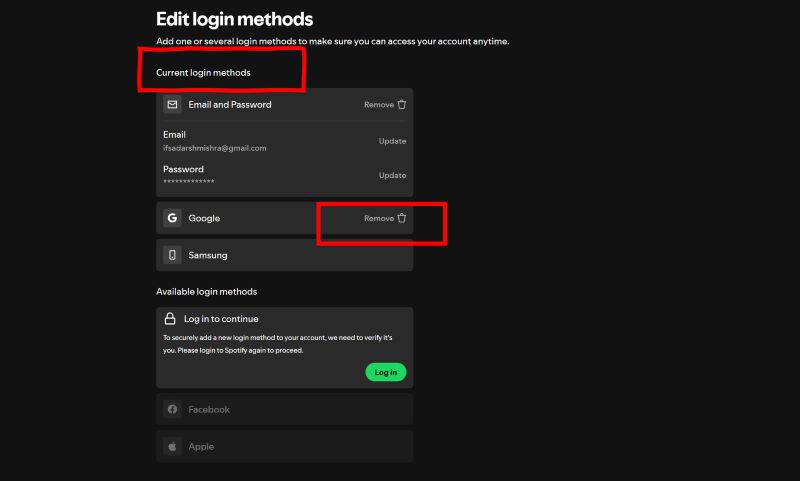Click the green Log in button
Image resolution: width=800 pixels, height=481 pixels.
click(386, 372)
